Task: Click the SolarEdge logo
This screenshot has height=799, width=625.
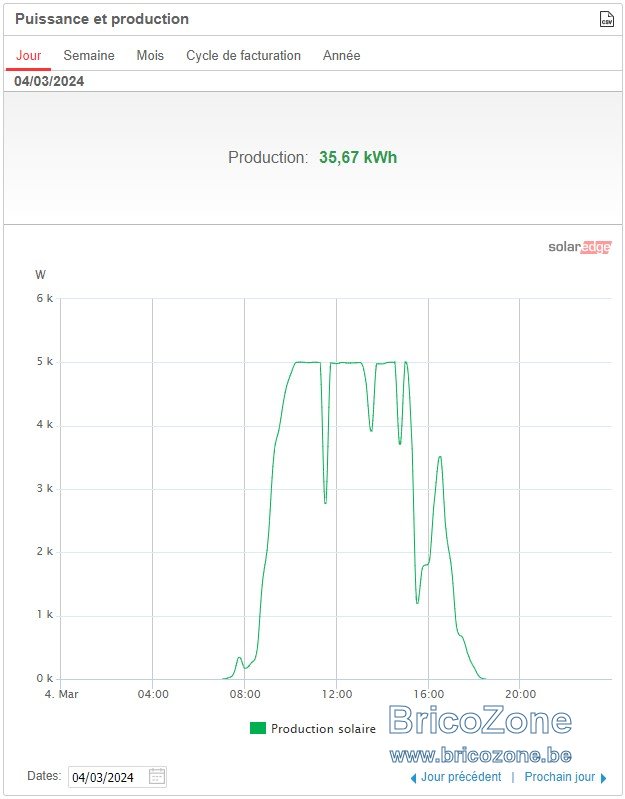Action: click(x=579, y=247)
